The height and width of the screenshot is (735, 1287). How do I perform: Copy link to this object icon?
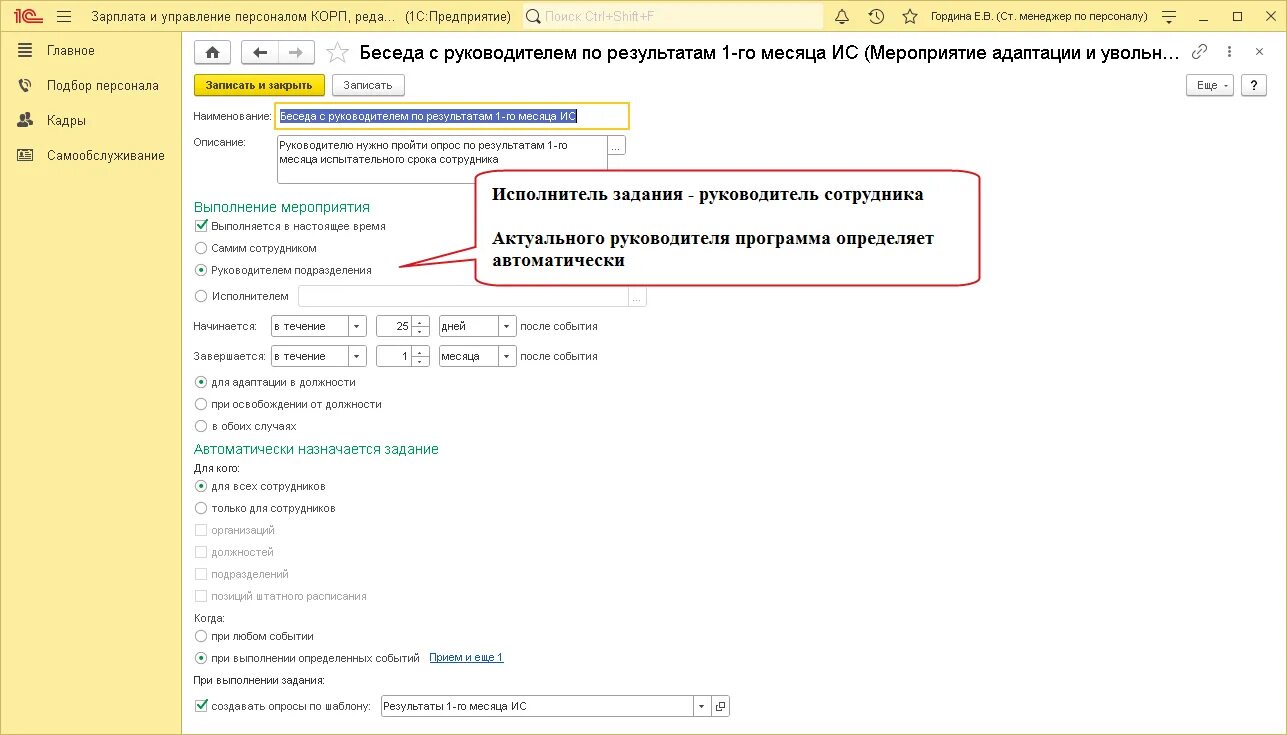(x=1200, y=52)
